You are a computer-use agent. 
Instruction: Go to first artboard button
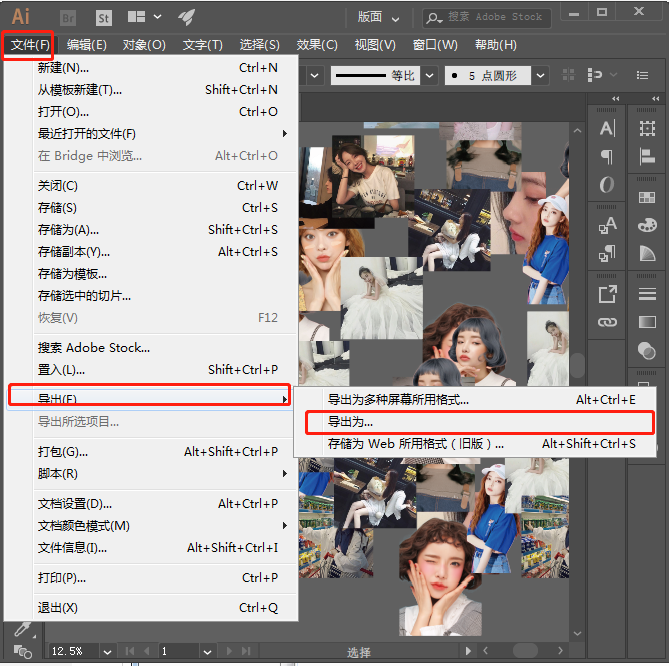tap(130, 651)
